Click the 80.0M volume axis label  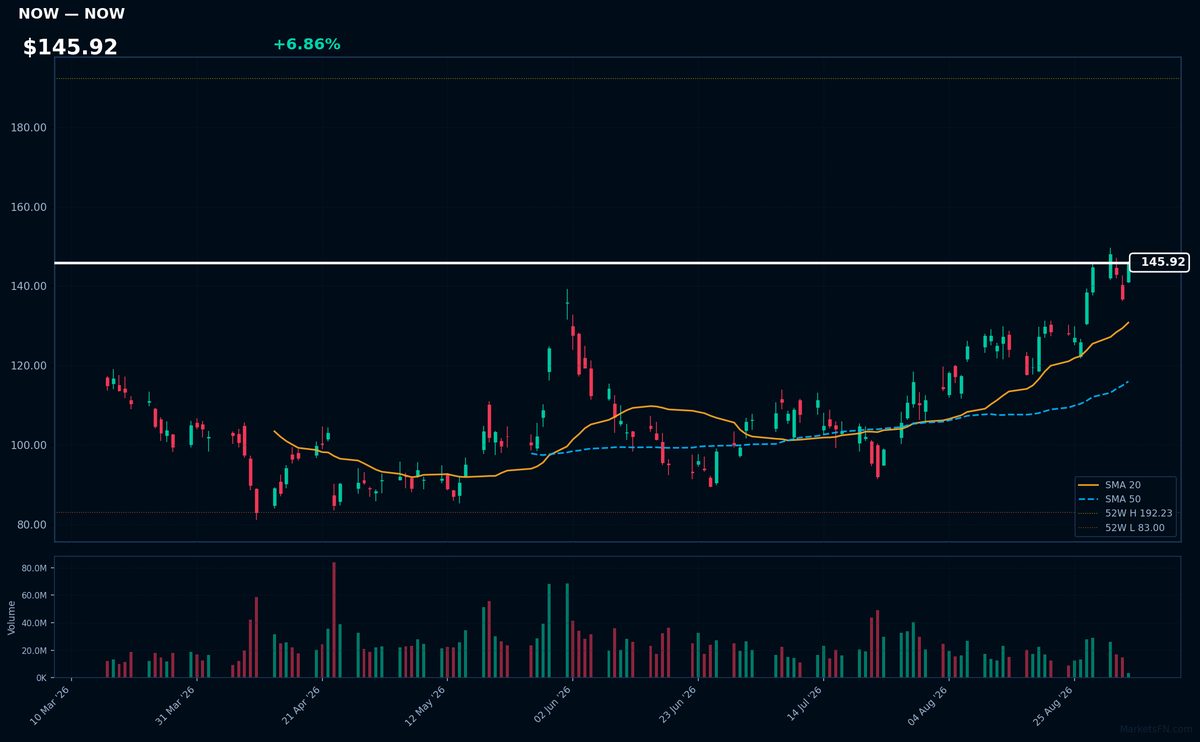(x=34, y=568)
